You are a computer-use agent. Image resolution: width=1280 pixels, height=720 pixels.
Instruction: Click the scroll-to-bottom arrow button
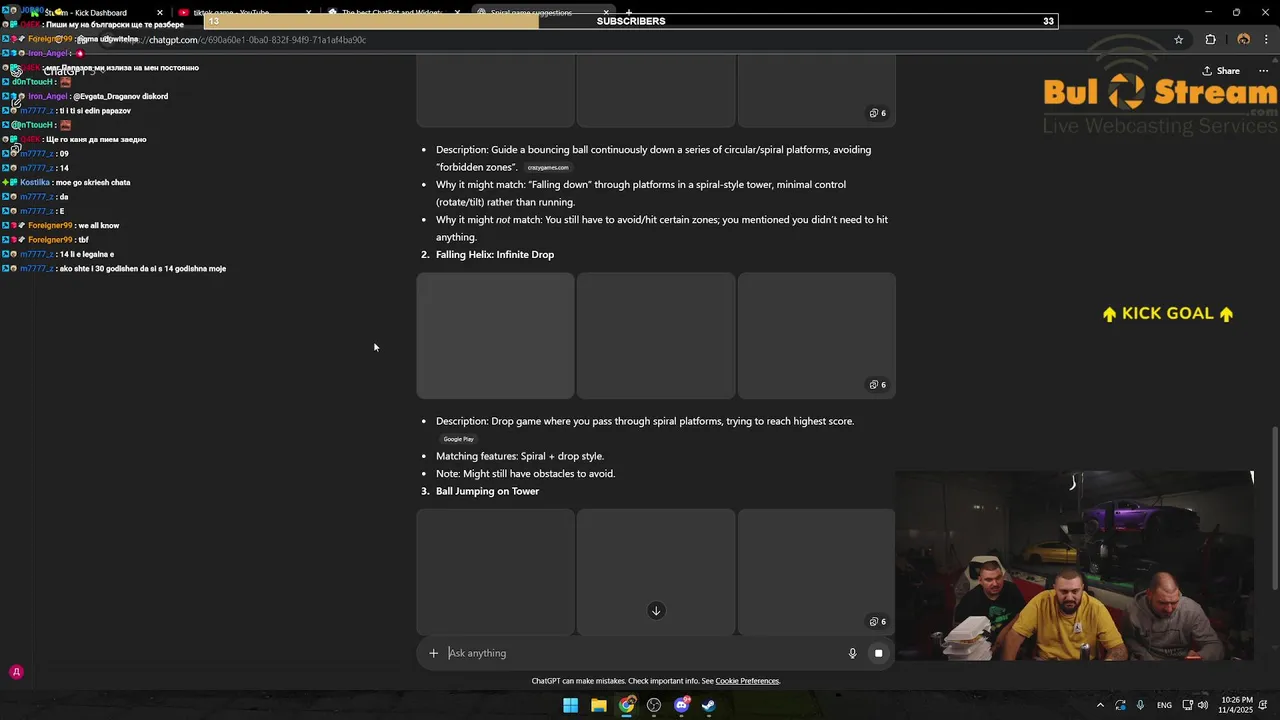click(x=656, y=611)
